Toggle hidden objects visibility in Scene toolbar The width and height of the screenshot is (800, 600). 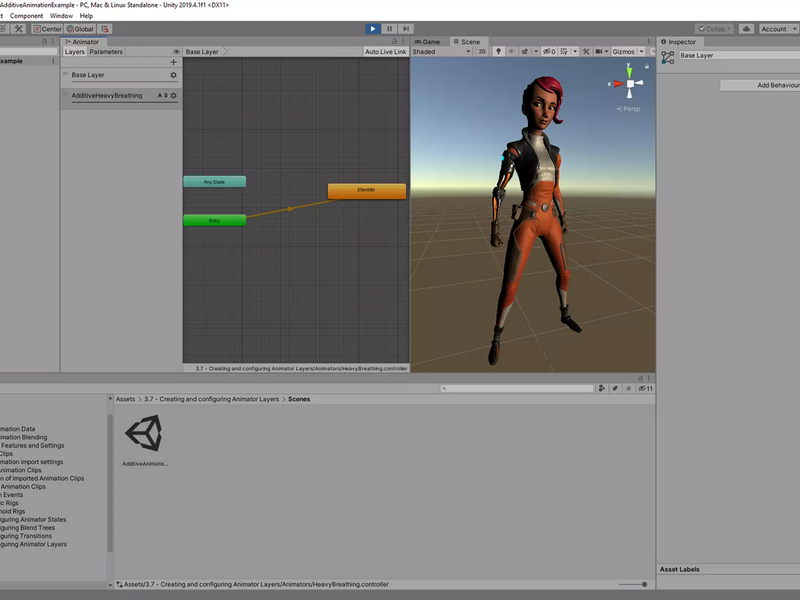point(549,52)
